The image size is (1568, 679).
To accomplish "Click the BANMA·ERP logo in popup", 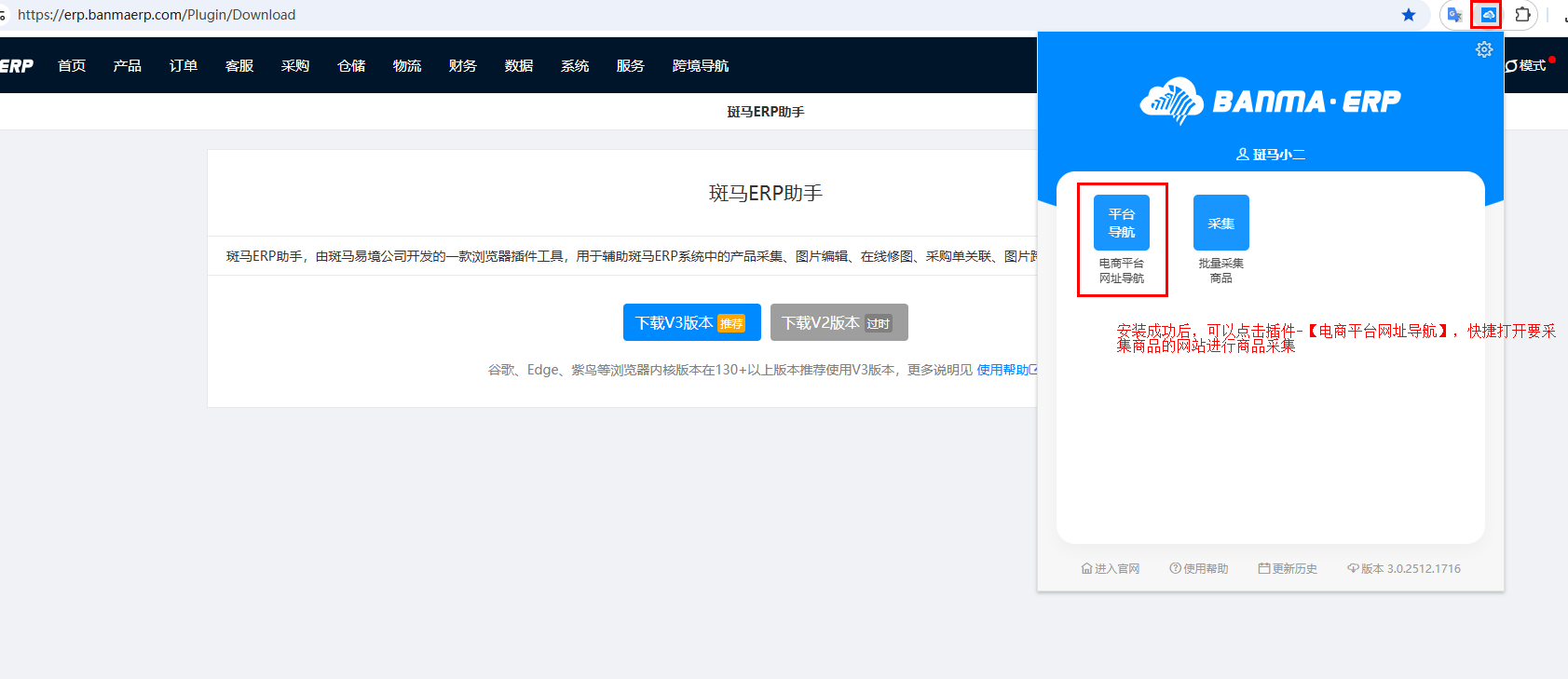I will (1270, 101).
